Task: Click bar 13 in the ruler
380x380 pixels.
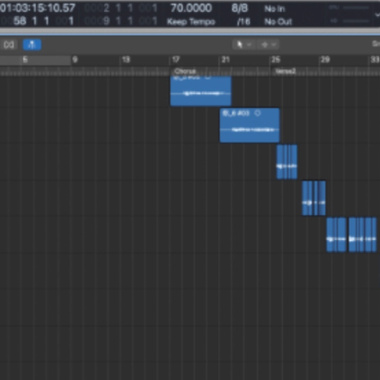Action: click(126, 60)
